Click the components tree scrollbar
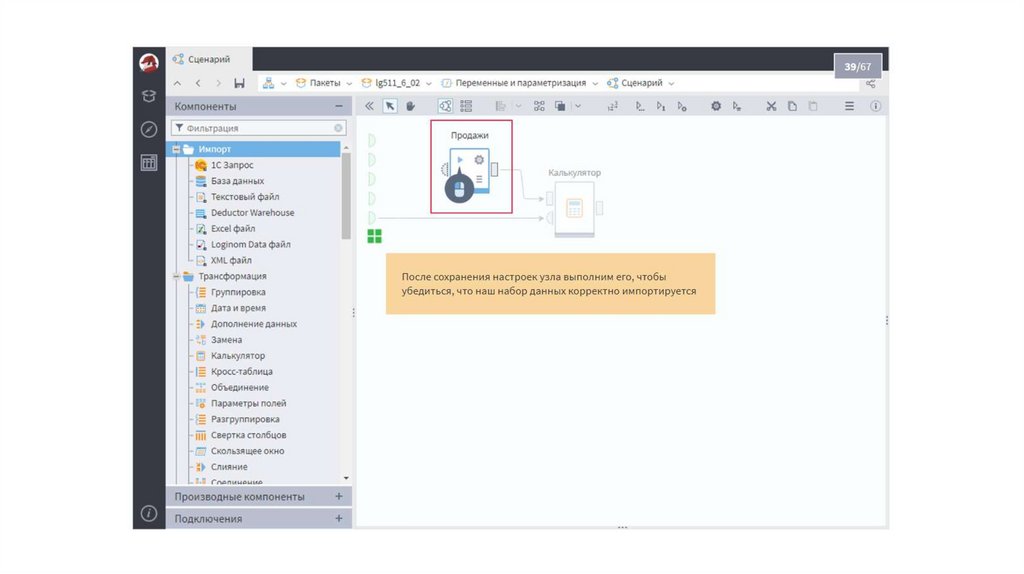This screenshot has width=1024, height=574. point(346,196)
